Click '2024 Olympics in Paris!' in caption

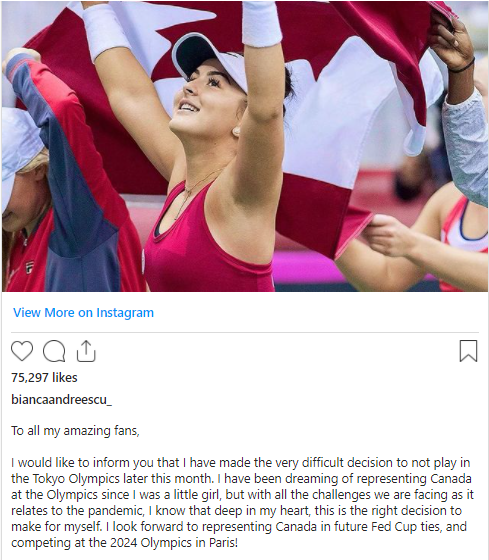(174, 543)
